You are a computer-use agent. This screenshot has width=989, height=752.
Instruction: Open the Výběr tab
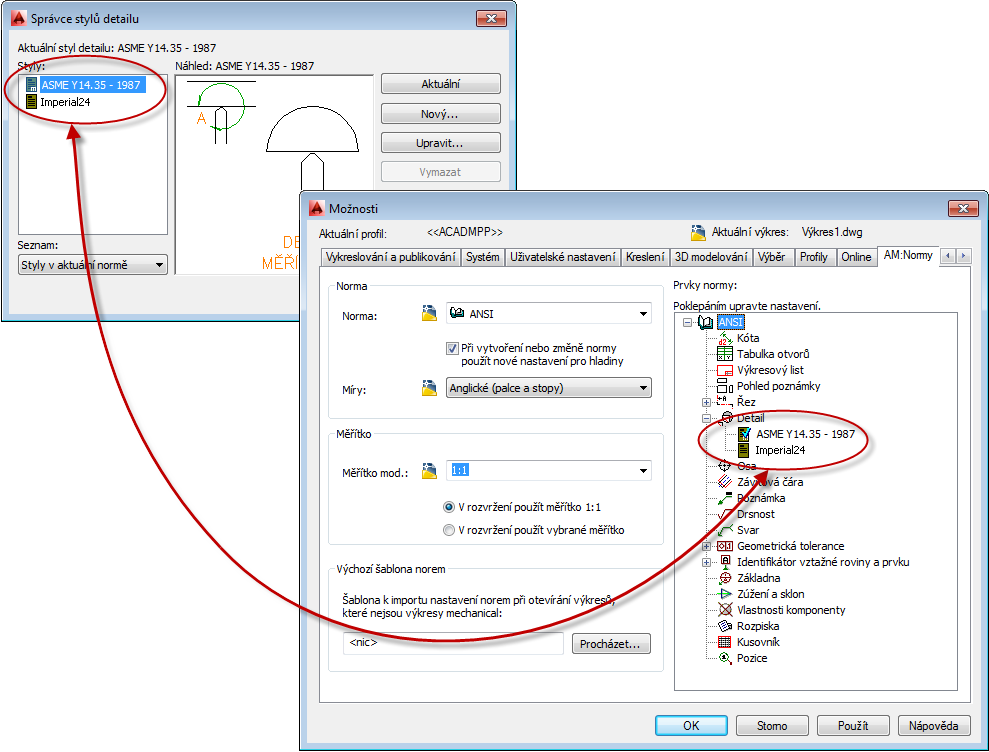(771, 257)
